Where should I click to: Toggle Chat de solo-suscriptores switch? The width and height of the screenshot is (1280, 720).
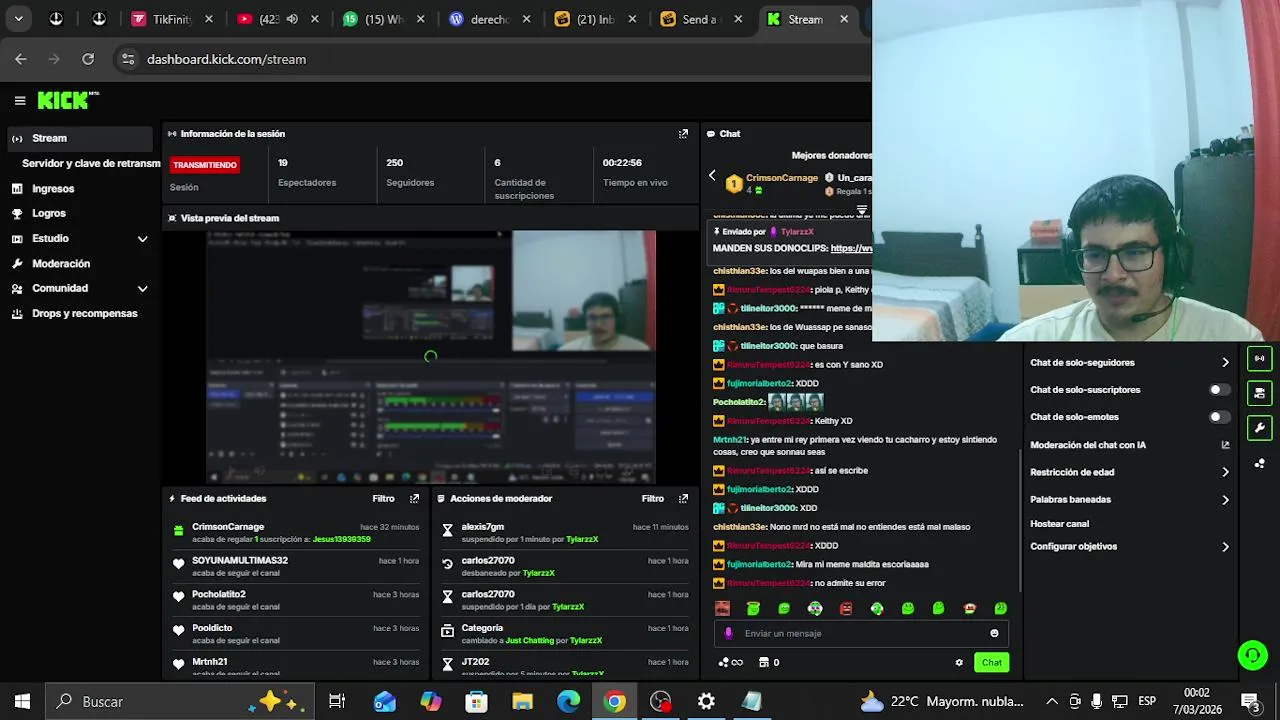(x=1219, y=390)
